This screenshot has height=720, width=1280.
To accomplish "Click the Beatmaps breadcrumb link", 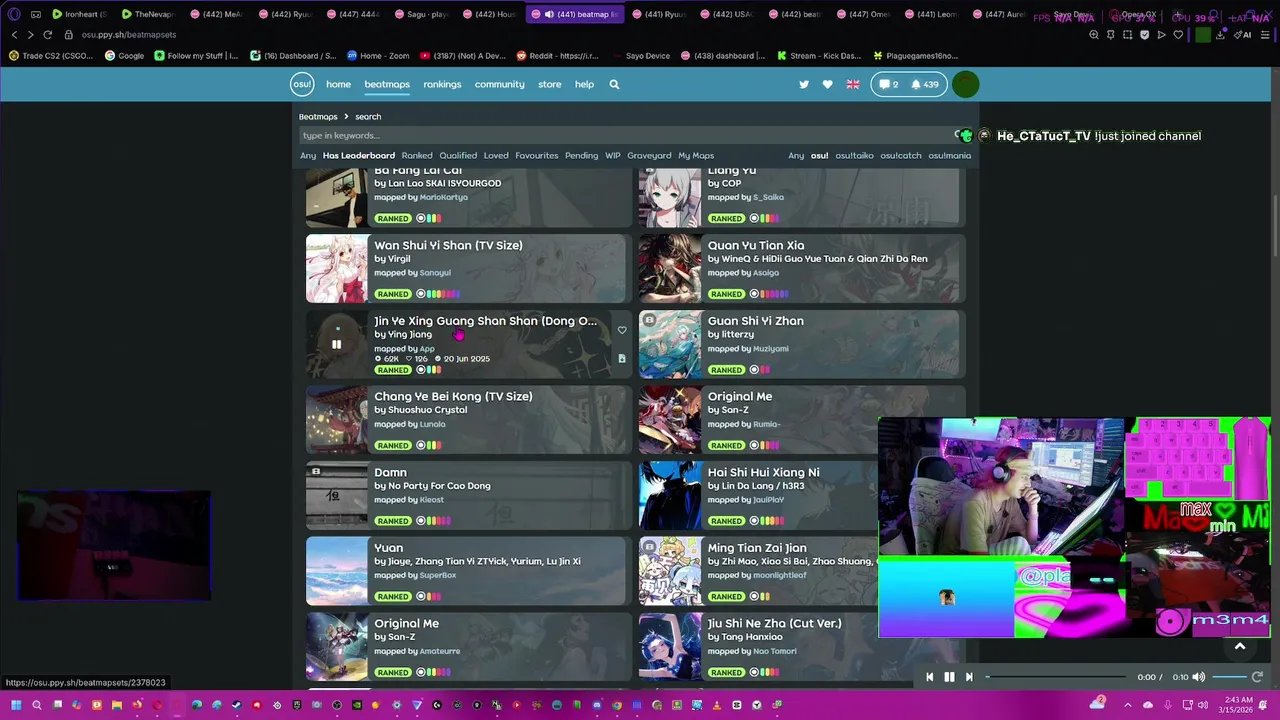I will point(318,117).
